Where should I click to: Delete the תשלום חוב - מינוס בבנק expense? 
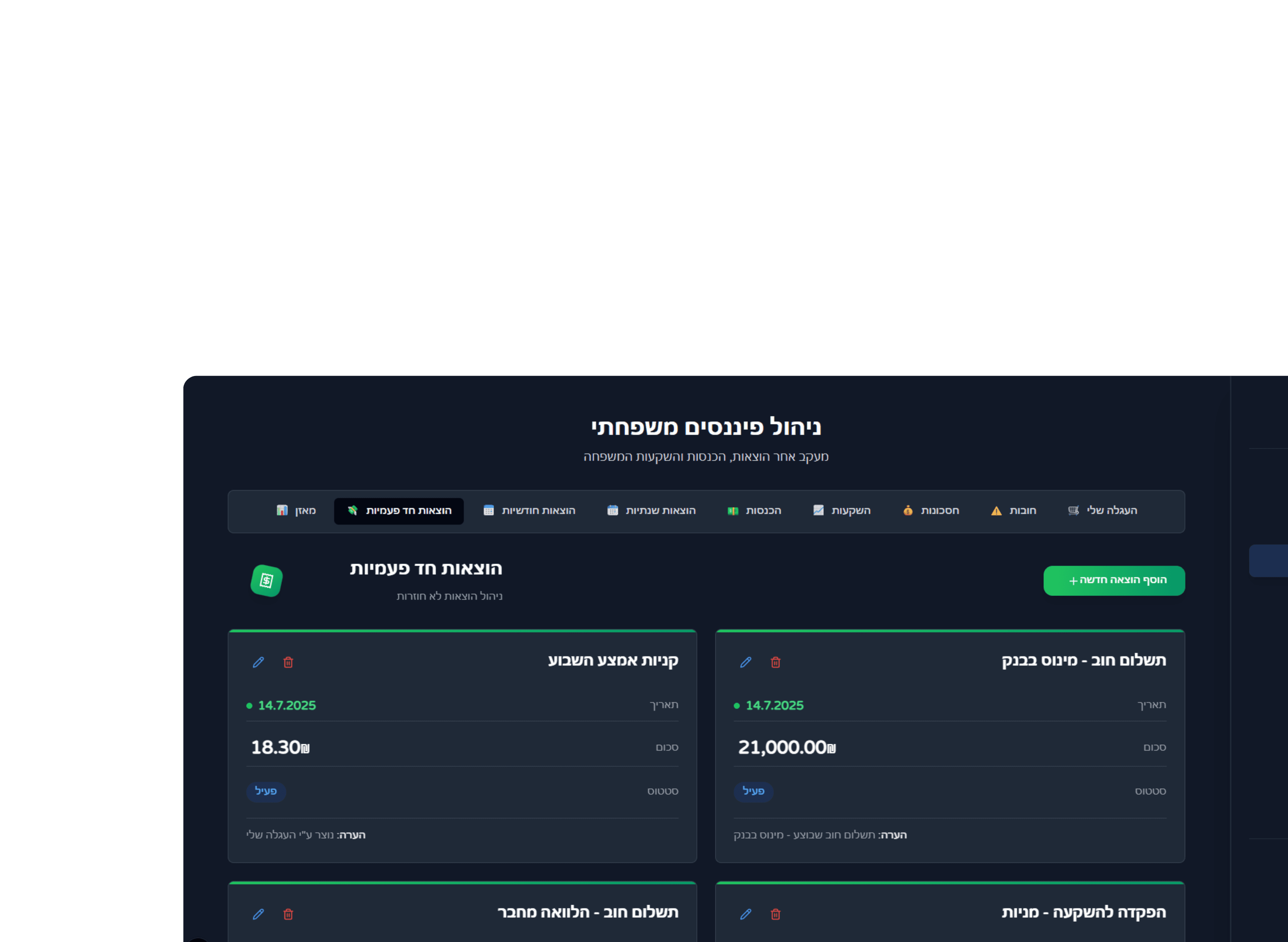click(x=775, y=662)
